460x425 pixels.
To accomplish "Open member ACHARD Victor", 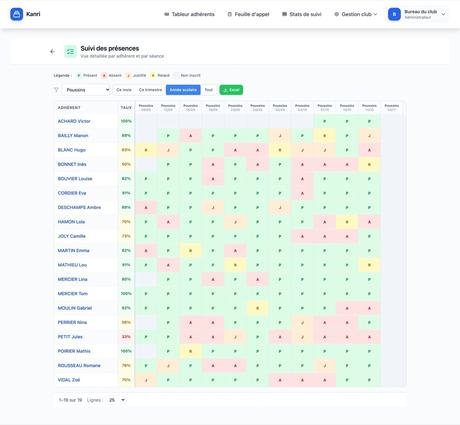I will point(74,121).
